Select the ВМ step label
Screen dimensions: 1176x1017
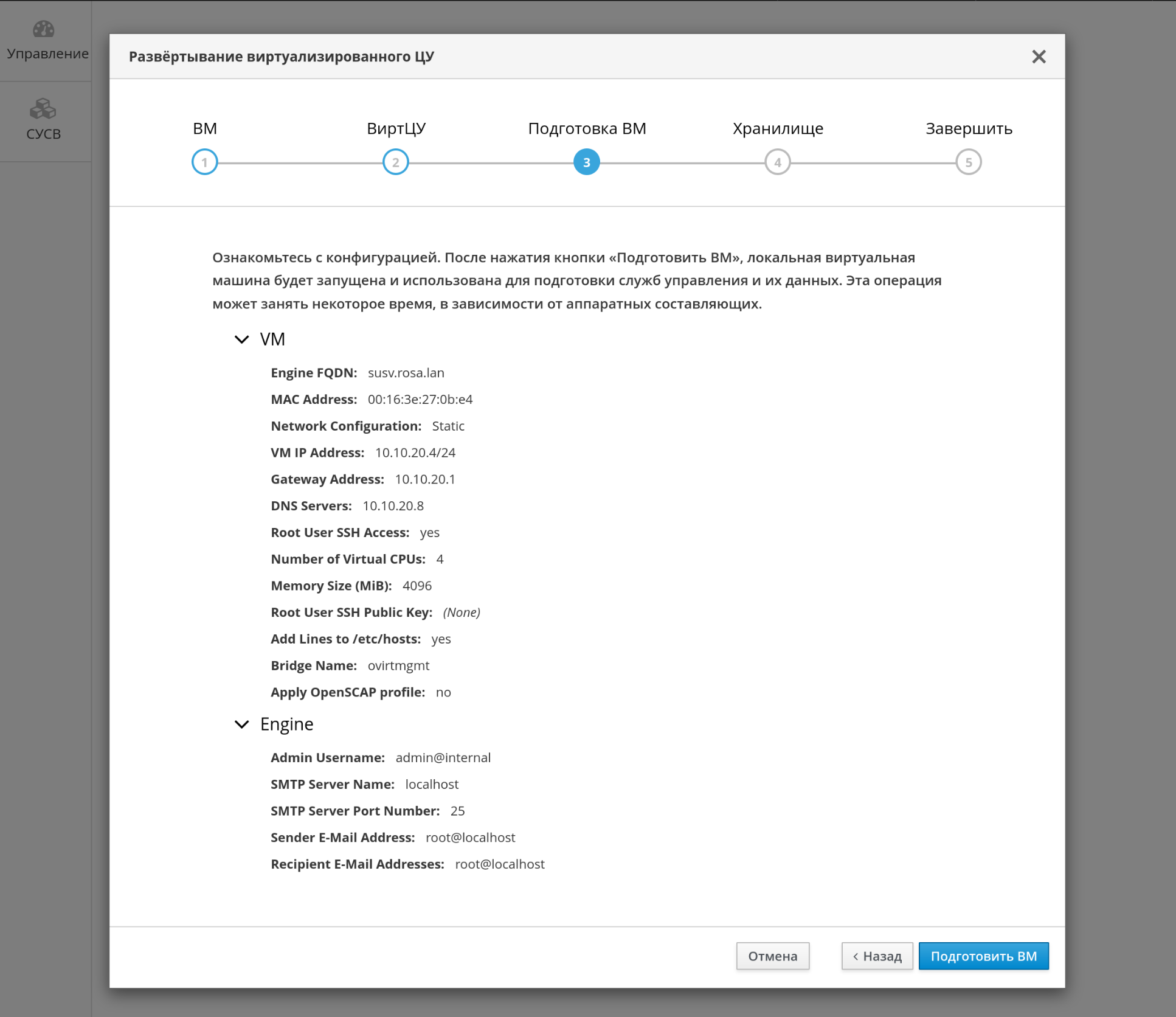[204, 128]
